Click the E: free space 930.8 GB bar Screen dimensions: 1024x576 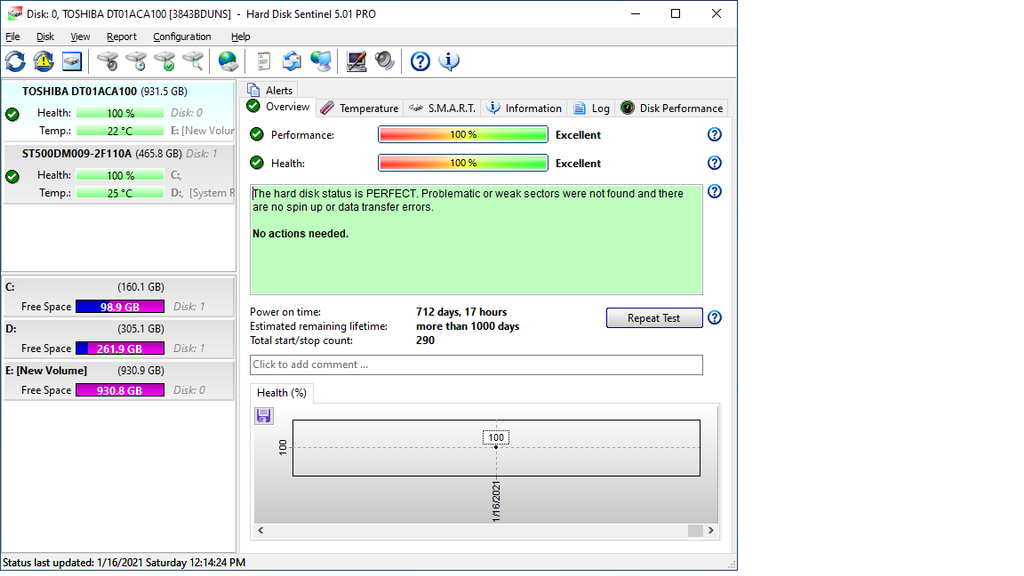[120, 391]
